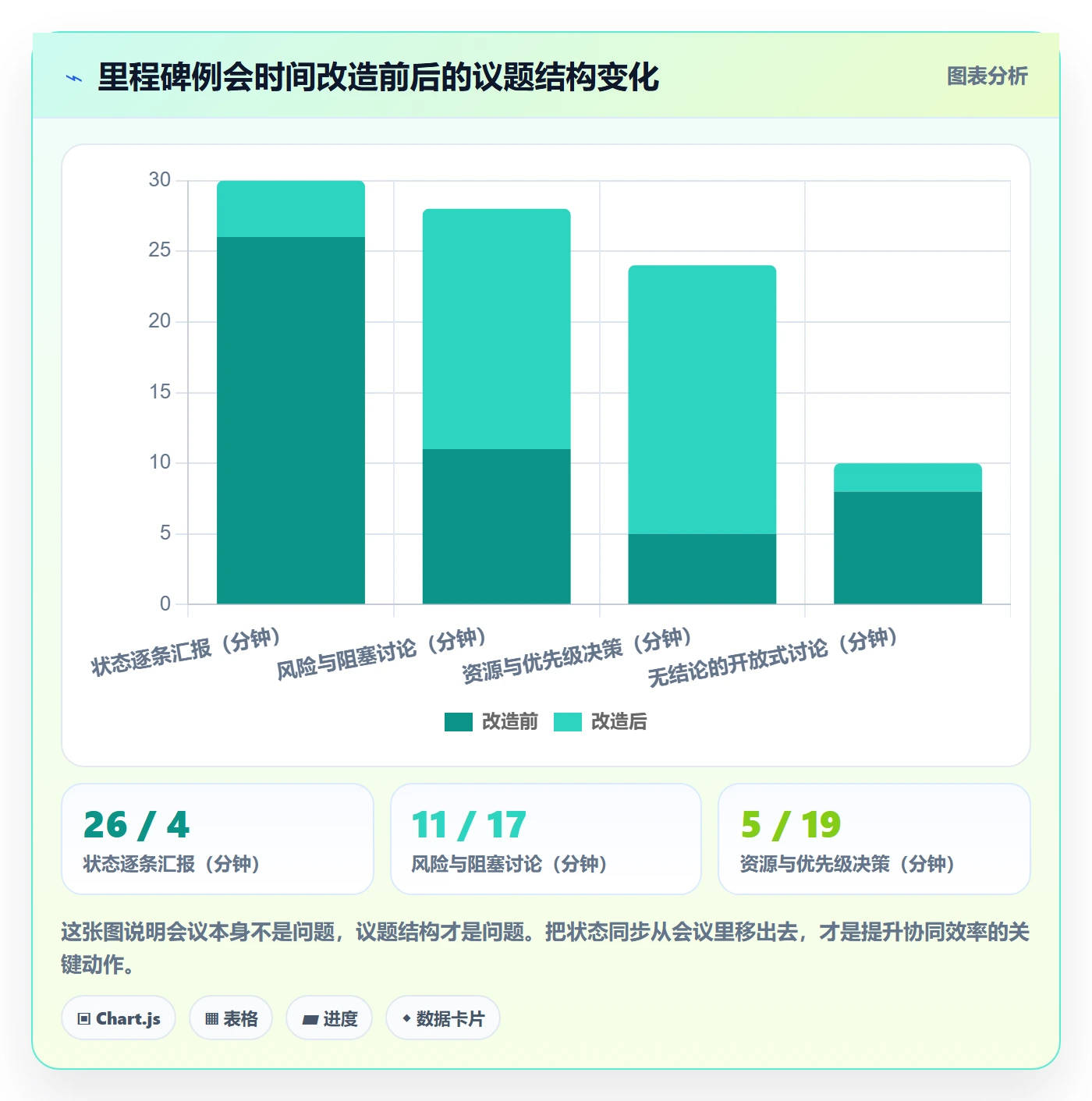The width and height of the screenshot is (1092, 1101).
Task: Open the 5 / 19 资源与优先级决策 data card
Action: (874, 839)
